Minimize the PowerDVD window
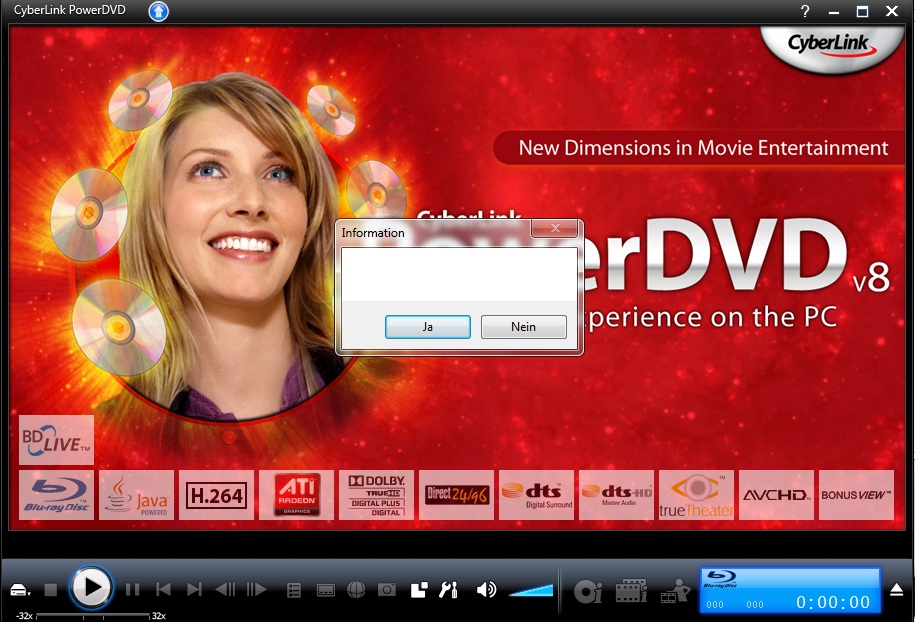915x622 pixels. point(834,12)
